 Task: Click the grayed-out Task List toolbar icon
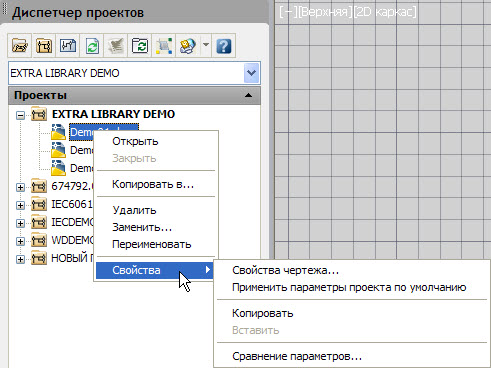click(116, 46)
